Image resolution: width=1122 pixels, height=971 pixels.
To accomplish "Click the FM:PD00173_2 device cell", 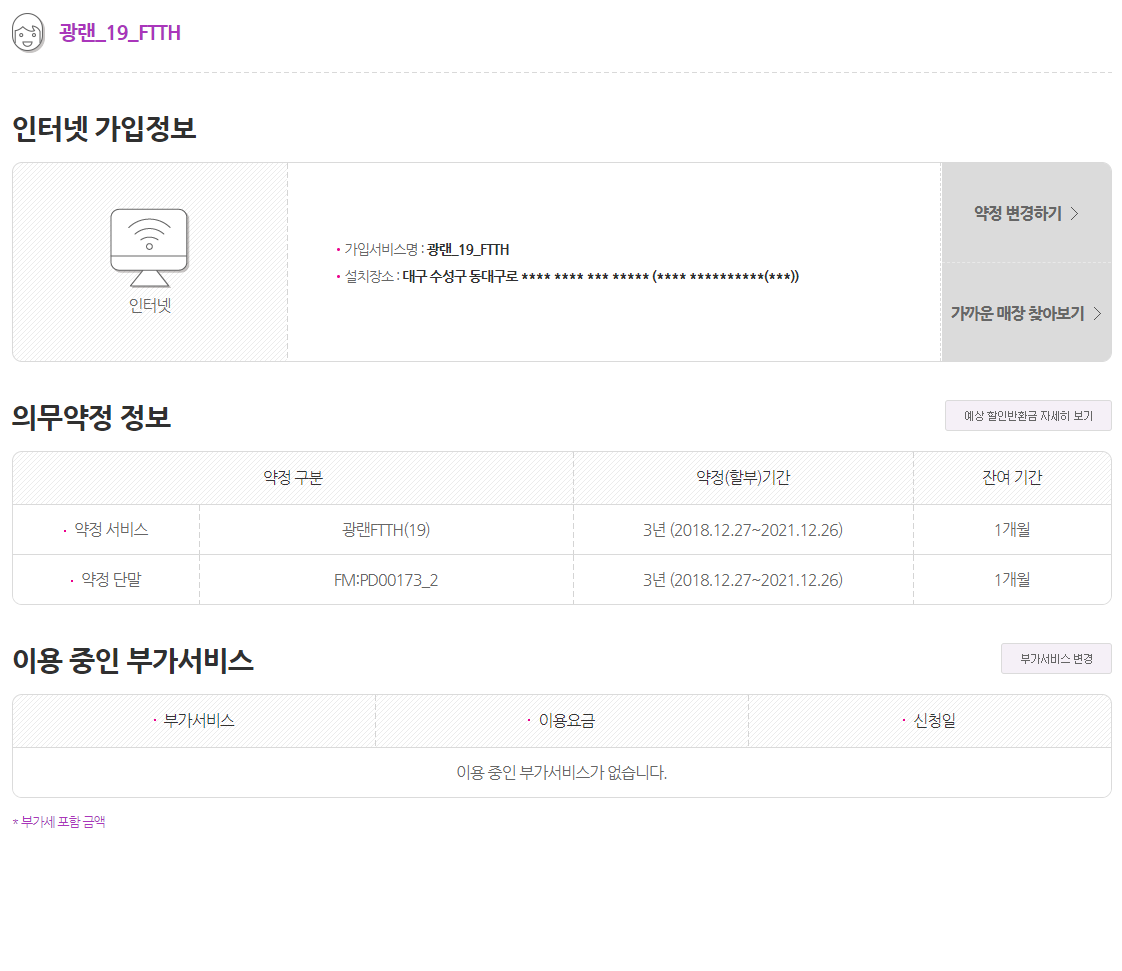I will pos(386,580).
